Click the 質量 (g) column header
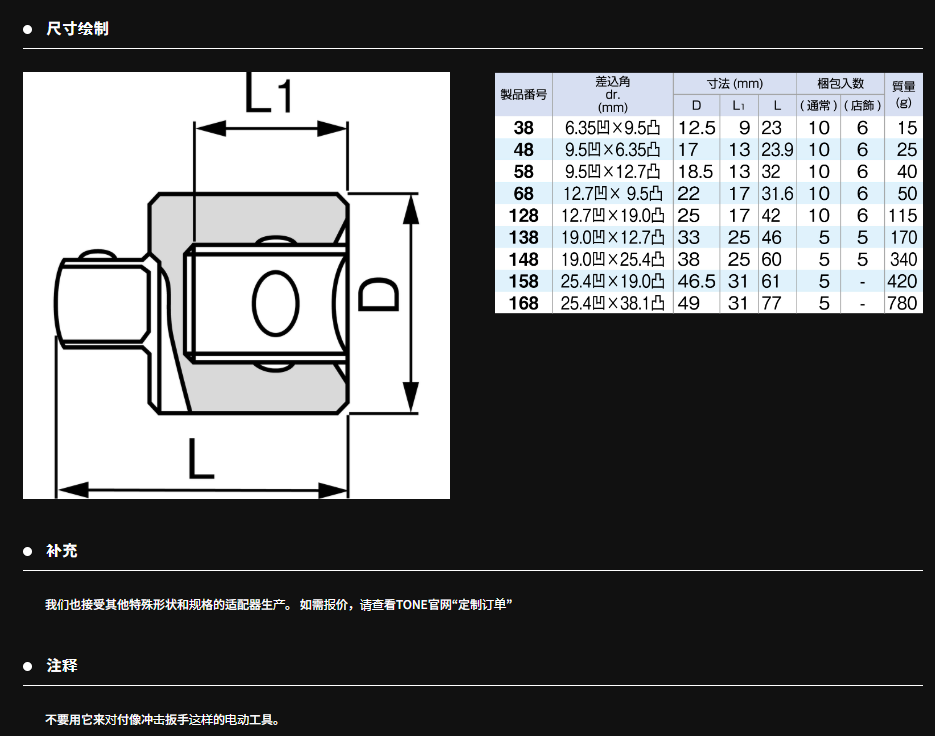 903,94
